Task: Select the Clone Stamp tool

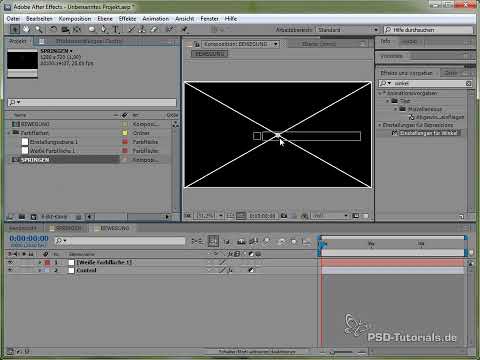Action: pyautogui.click(x=142, y=29)
